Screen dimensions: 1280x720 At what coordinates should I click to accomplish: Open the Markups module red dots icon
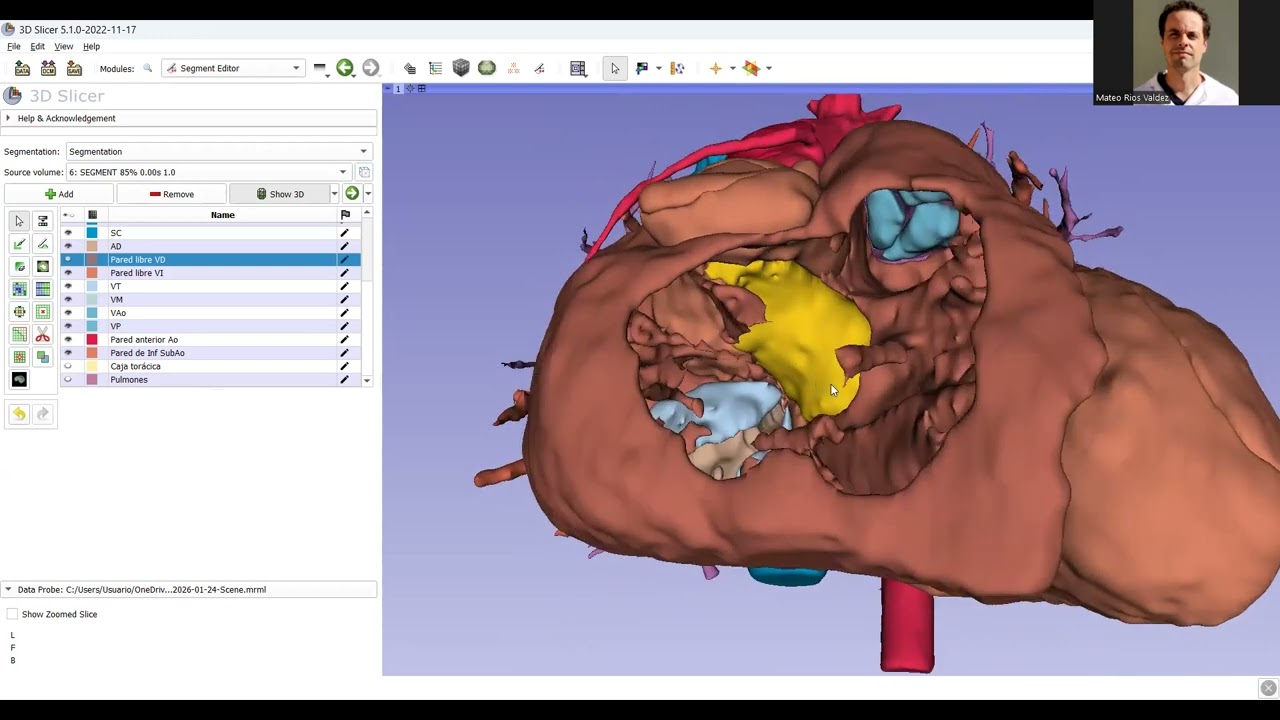(513, 68)
